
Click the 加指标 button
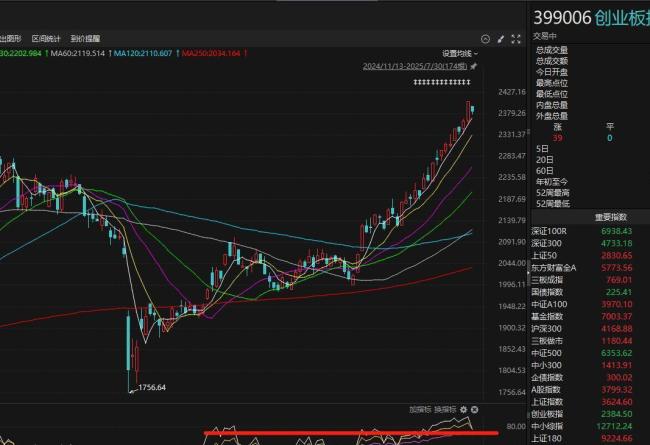click(420, 409)
